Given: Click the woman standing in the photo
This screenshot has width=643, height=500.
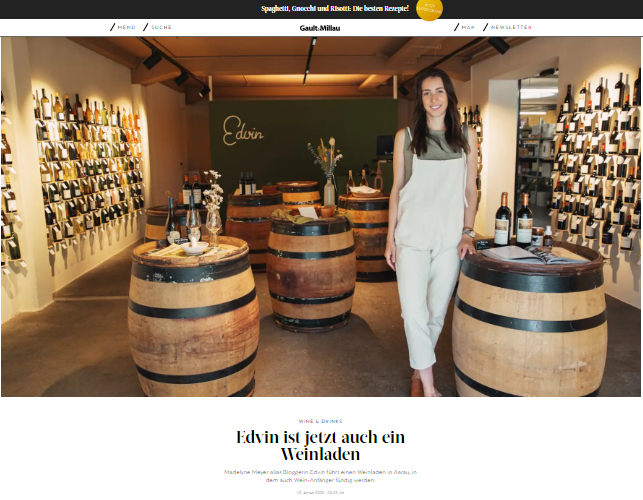Looking at the screenshot, I should pyautogui.click(x=431, y=232).
